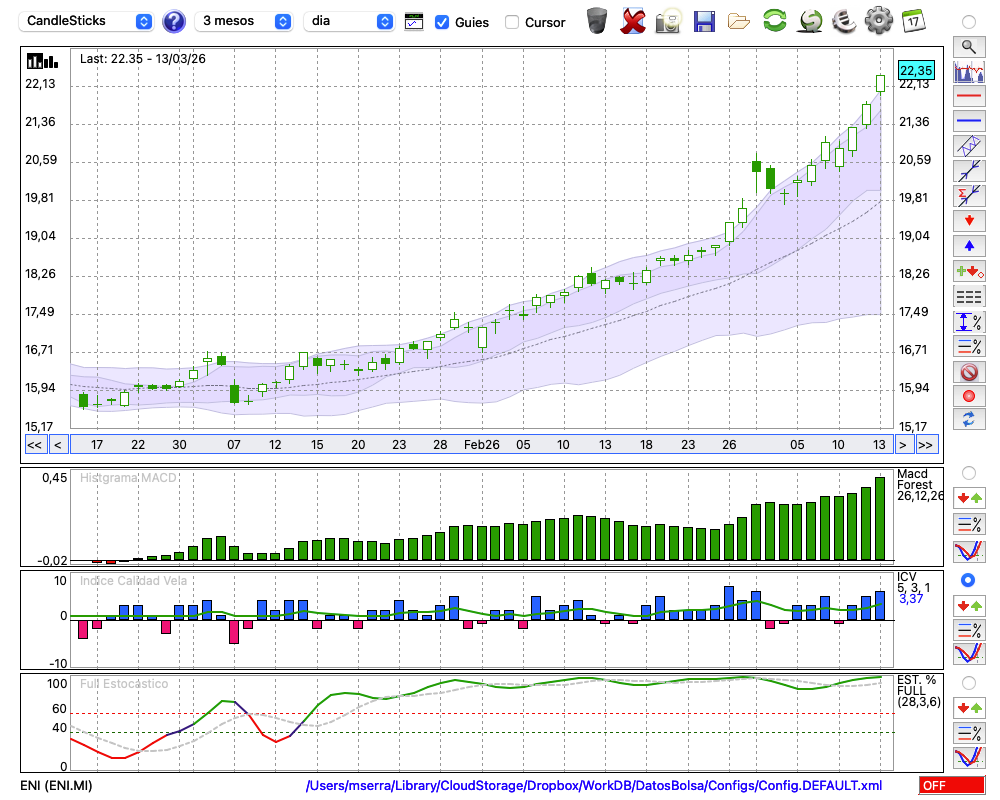Select the radio button beside Macd Forest panel

pyautogui.click(x=967, y=472)
